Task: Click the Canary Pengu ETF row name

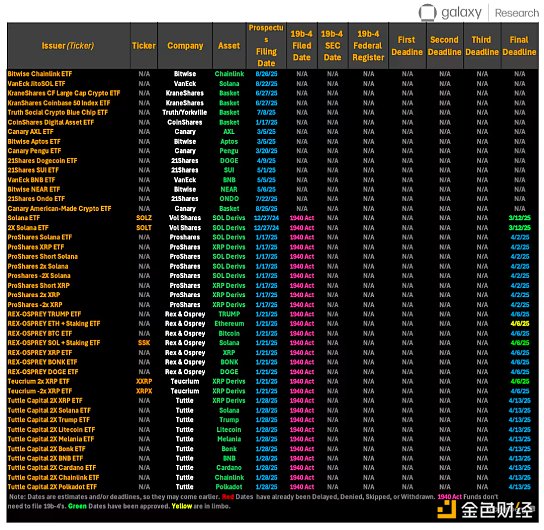Action: 34,151
